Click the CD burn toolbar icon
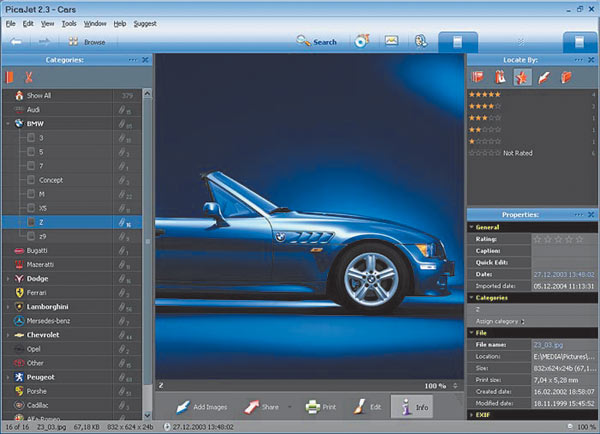600x434 pixels. [361, 41]
